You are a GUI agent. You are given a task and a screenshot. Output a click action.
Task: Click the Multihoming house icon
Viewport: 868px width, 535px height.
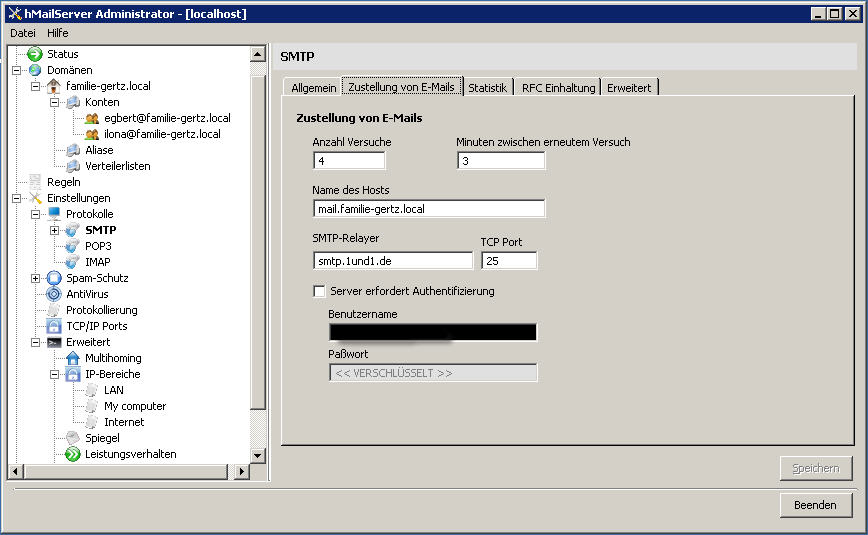pos(73,358)
